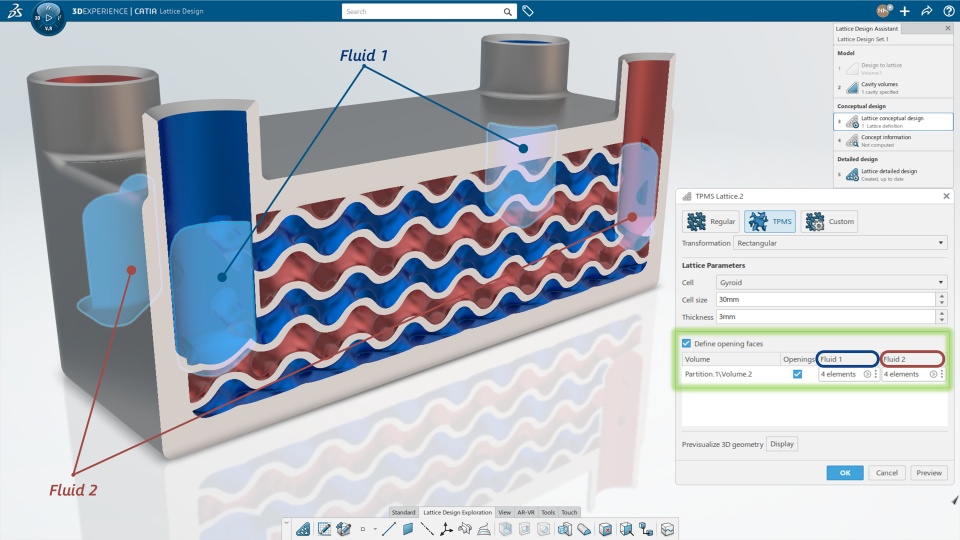This screenshot has height=540, width=960.
Task: Click the Thickness input field
Action: (x=826, y=317)
